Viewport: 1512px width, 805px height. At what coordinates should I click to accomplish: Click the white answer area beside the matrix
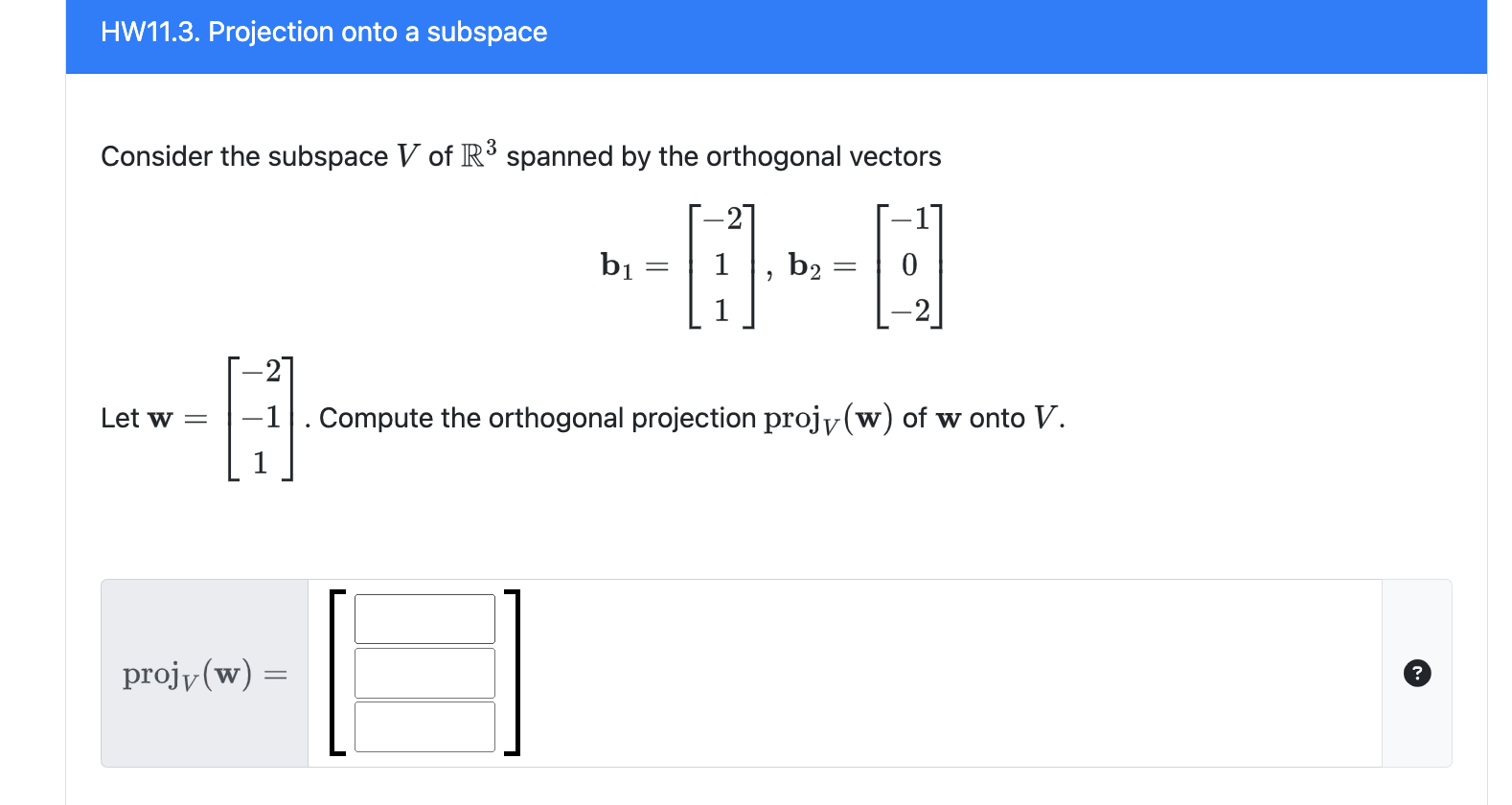(862, 672)
